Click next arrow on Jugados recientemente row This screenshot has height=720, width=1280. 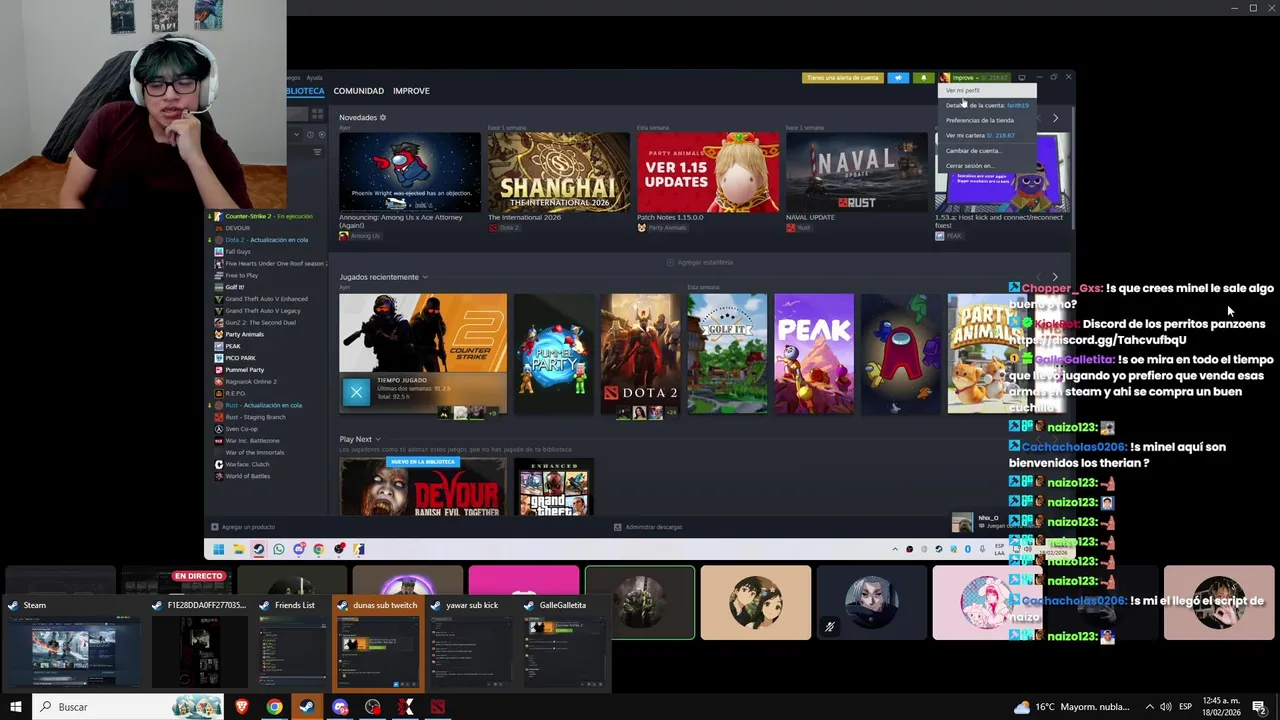[1055, 277]
